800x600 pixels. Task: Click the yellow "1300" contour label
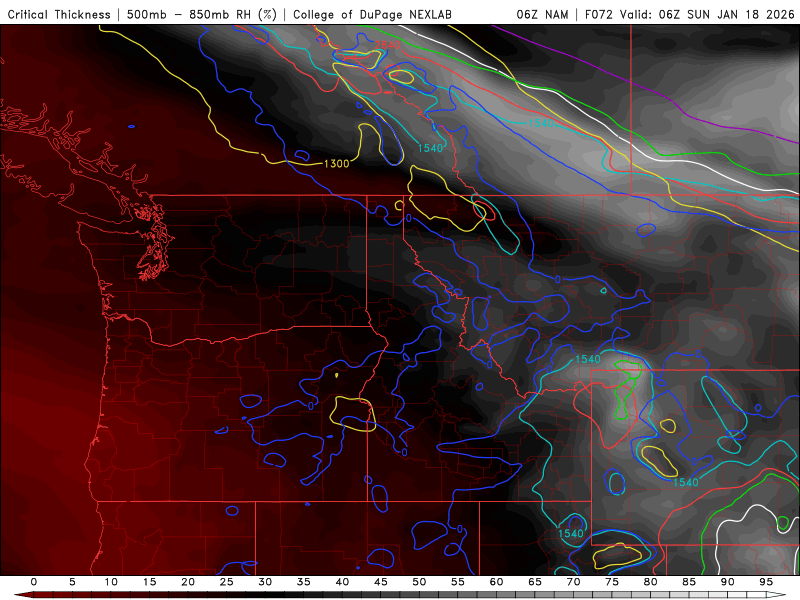coord(337,164)
